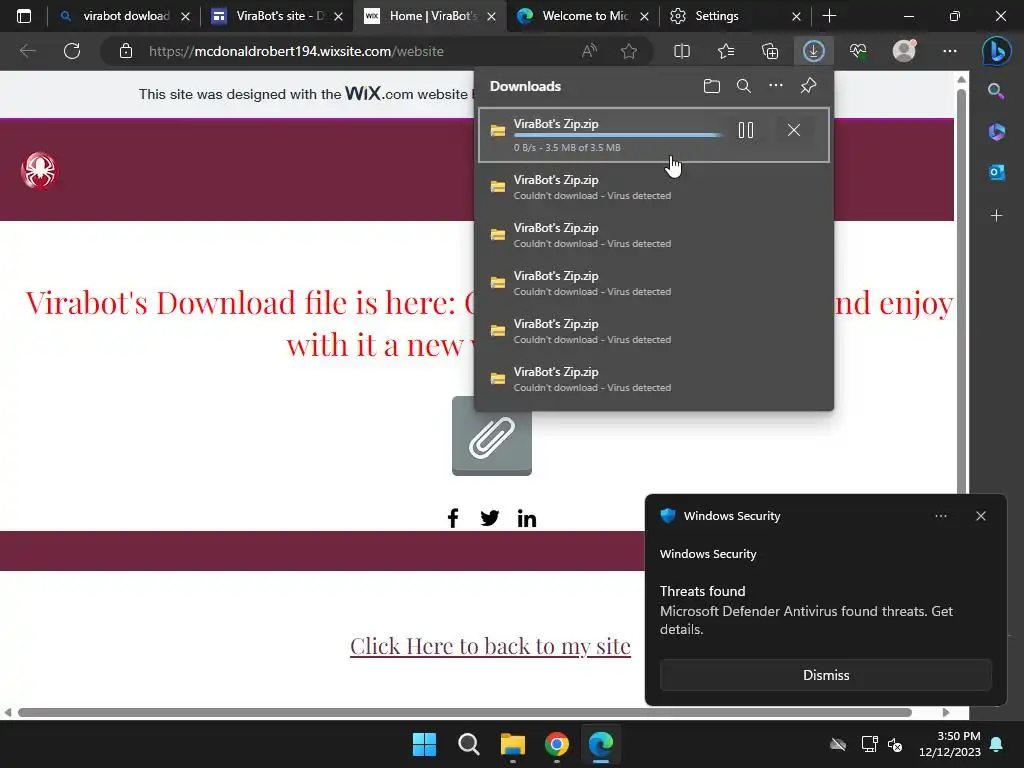Screen dimensions: 1024x768
Task: Open the notification bell in taskbar
Action: (x=997, y=744)
